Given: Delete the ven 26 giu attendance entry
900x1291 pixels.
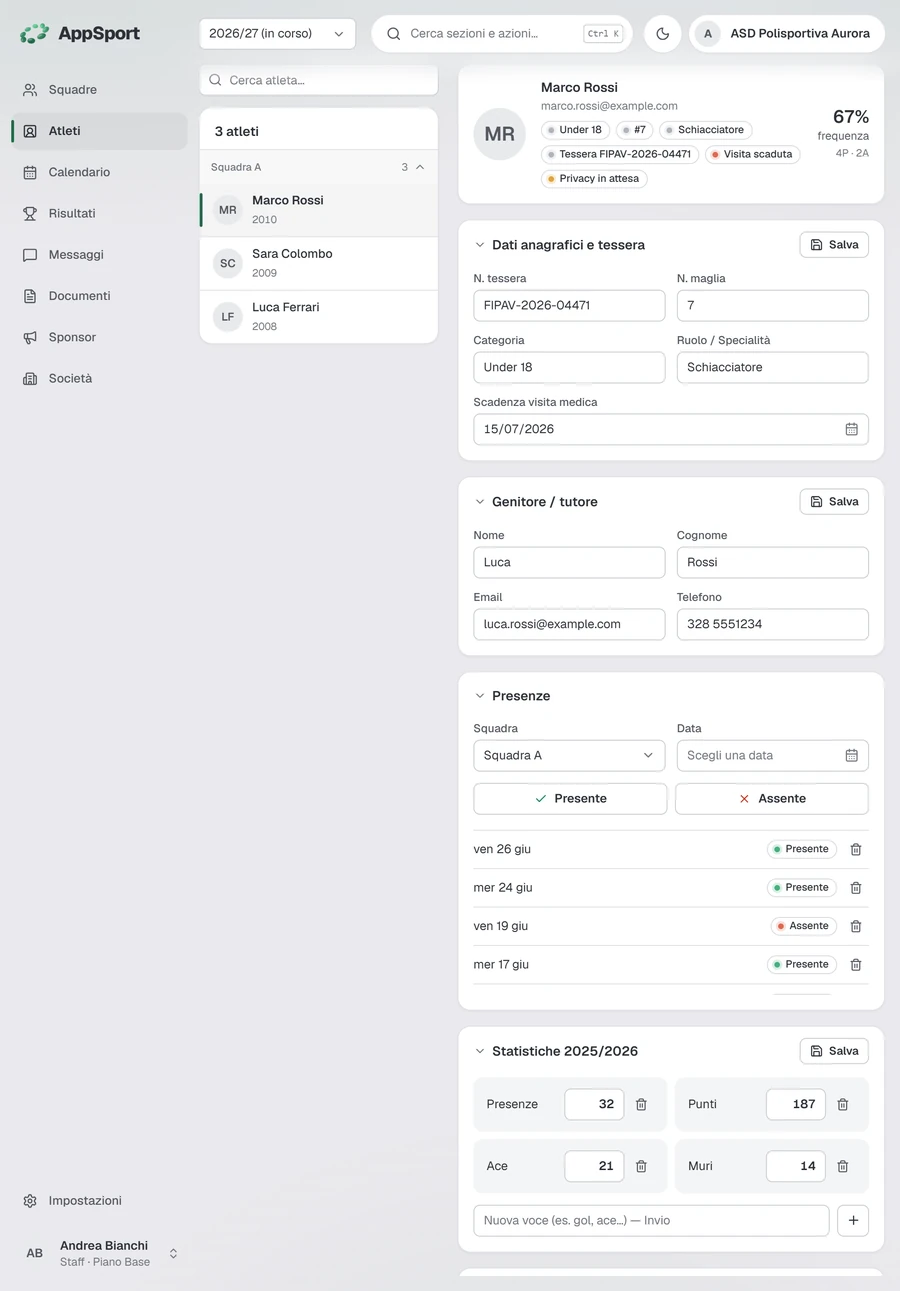Looking at the screenshot, I should click(856, 849).
